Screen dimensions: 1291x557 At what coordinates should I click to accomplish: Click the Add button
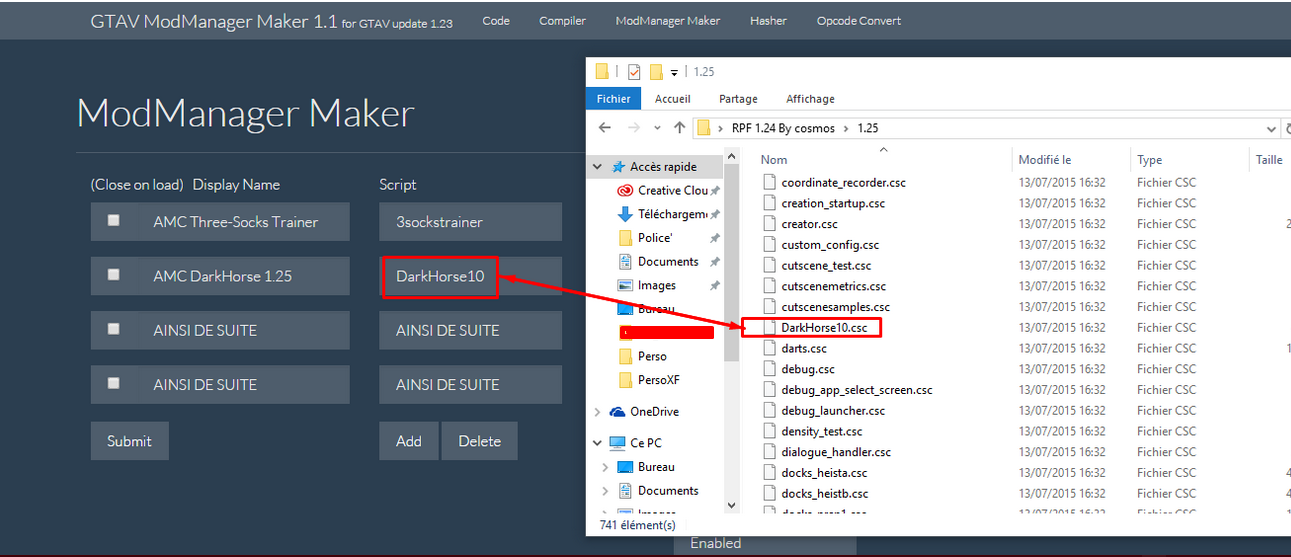pyautogui.click(x=409, y=441)
